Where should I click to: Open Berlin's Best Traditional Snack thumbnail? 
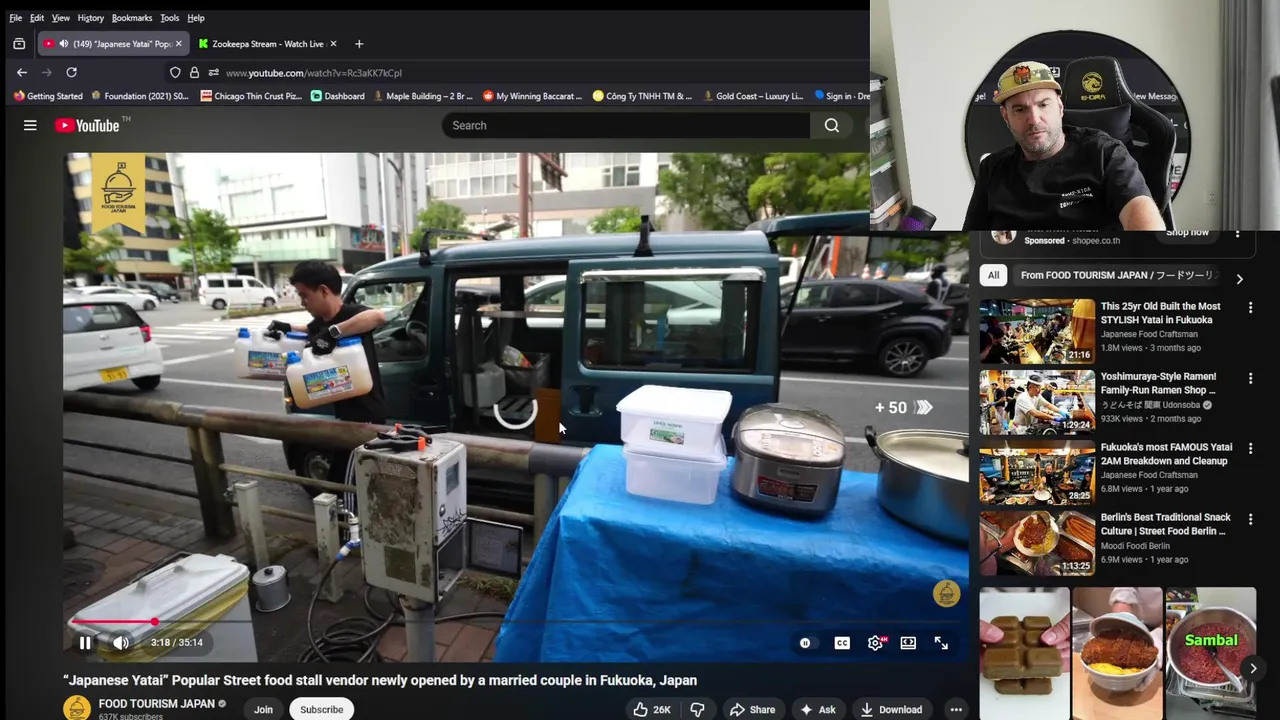pyautogui.click(x=1037, y=543)
